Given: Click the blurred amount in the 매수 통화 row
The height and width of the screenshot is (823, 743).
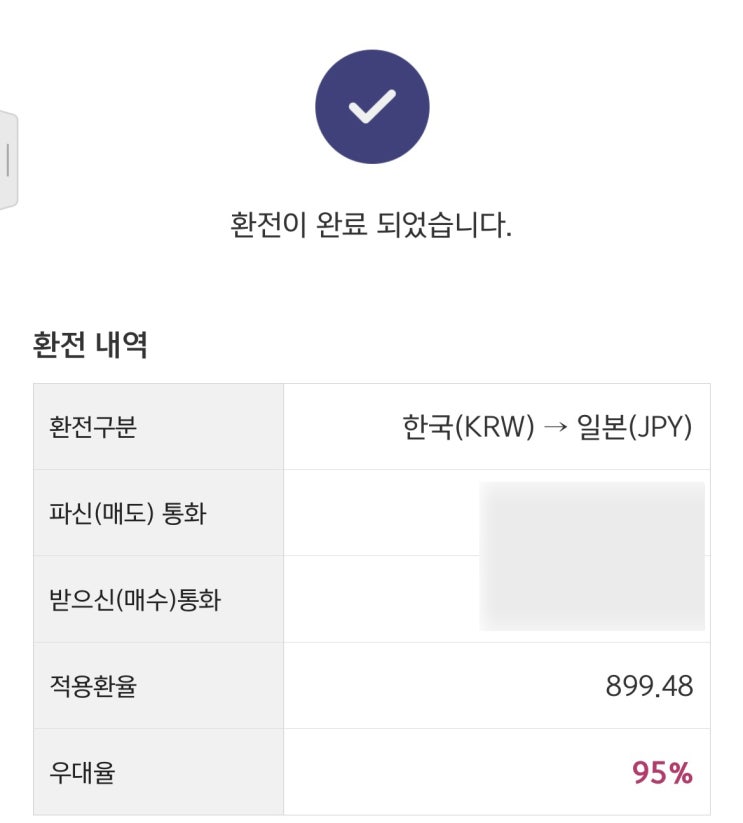Looking at the screenshot, I should tap(592, 596).
